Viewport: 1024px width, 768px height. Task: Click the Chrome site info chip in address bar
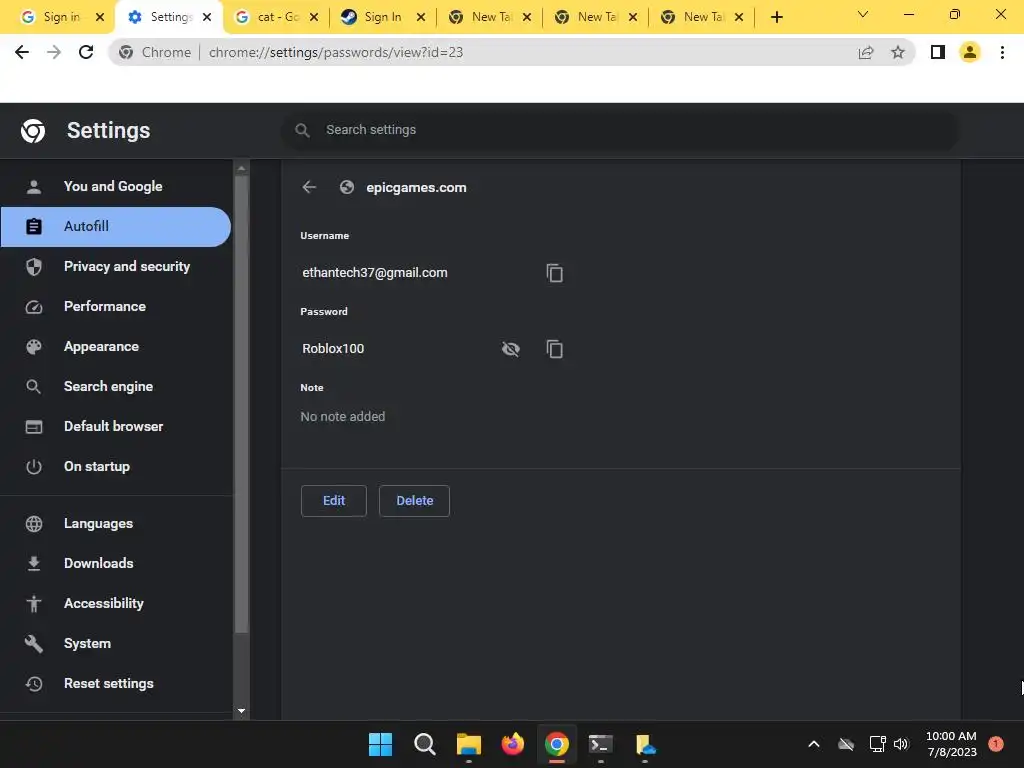[155, 52]
